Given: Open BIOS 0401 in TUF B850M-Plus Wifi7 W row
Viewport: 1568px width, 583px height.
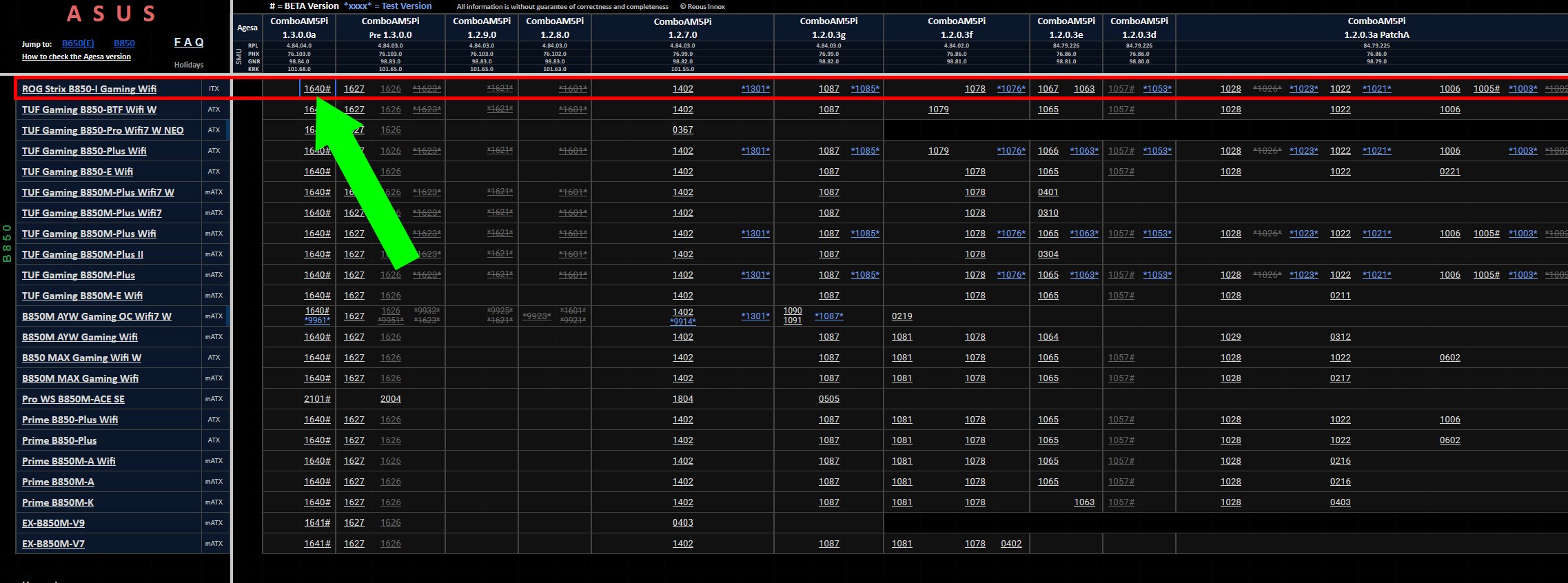Looking at the screenshot, I should 1048,192.
